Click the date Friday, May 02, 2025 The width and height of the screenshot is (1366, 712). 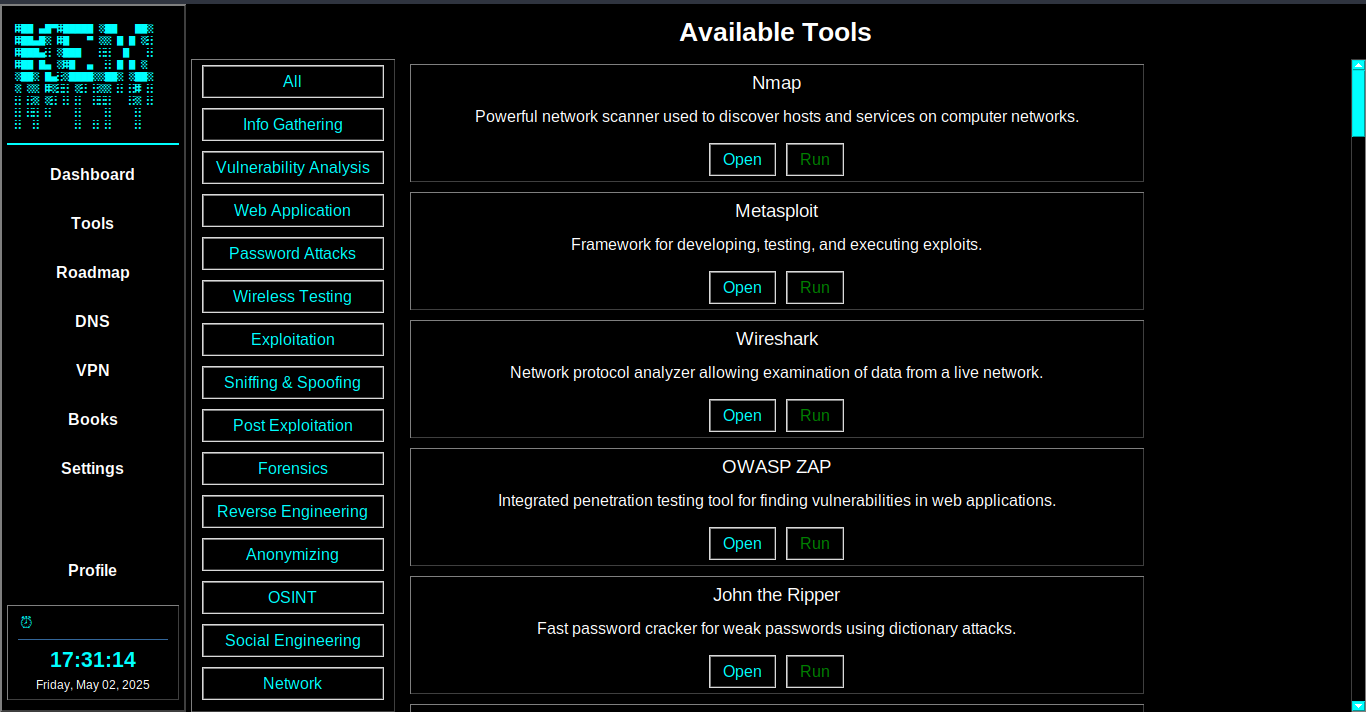click(x=93, y=685)
